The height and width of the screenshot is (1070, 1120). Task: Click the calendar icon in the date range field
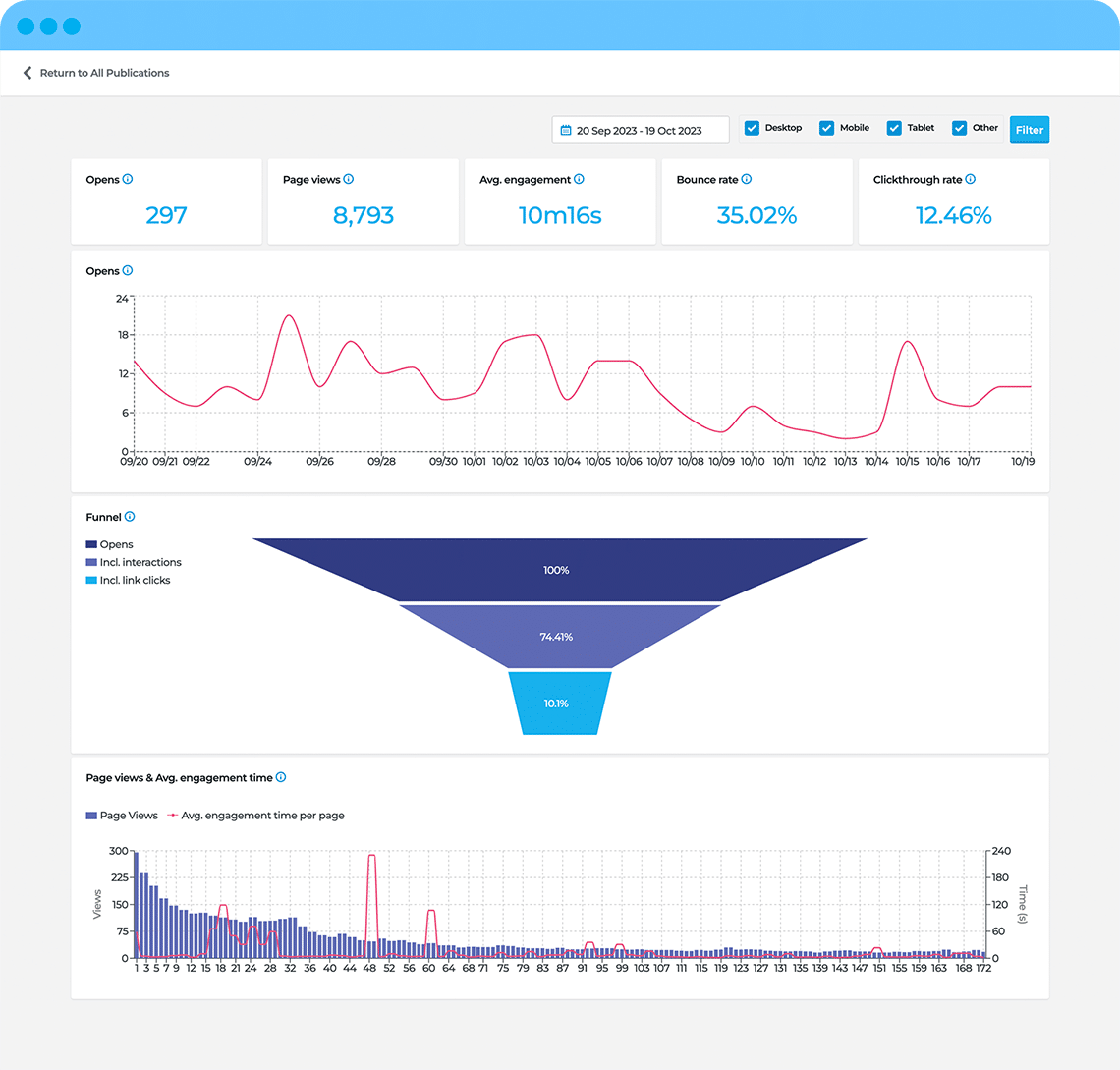pyautogui.click(x=567, y=129)
